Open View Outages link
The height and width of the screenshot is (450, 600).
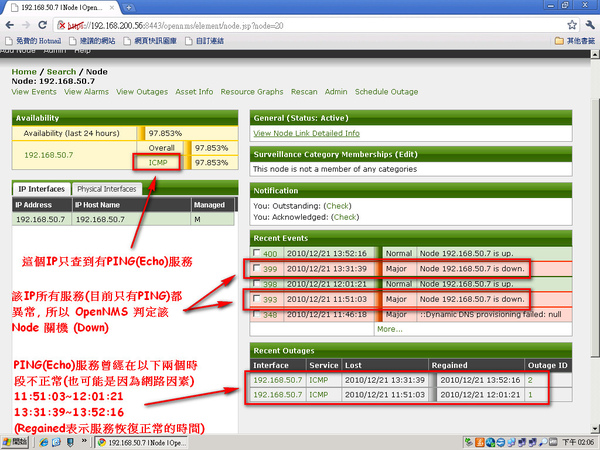tap(142, 92)
